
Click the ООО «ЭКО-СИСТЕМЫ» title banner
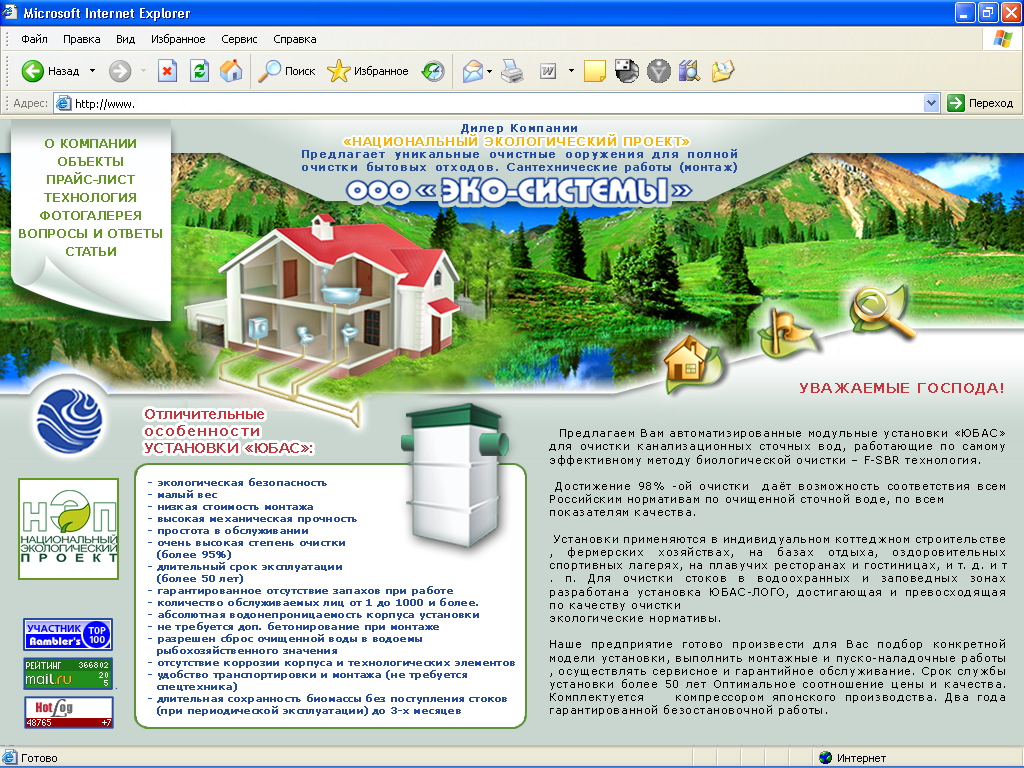519,191
